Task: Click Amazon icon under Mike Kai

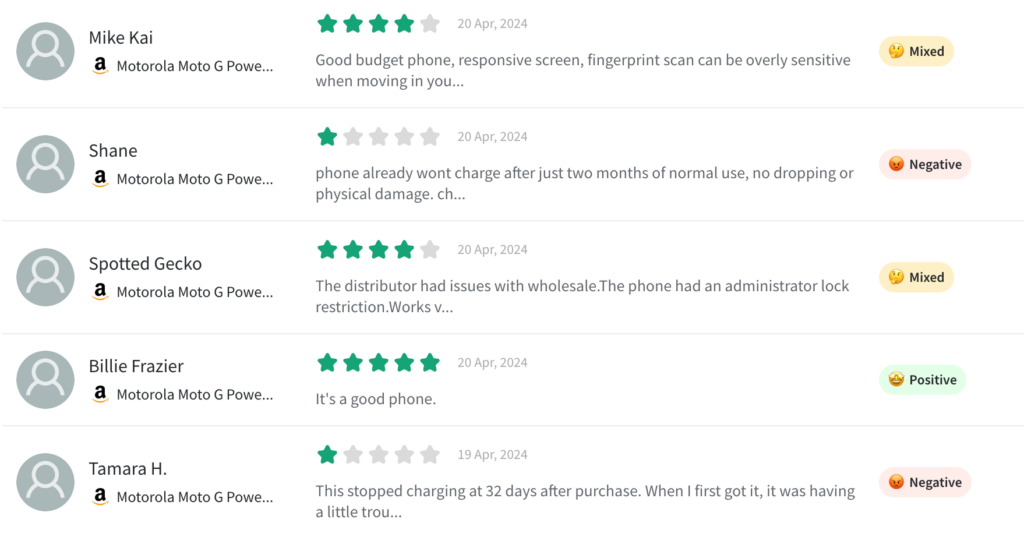Action: pos(100,66)
